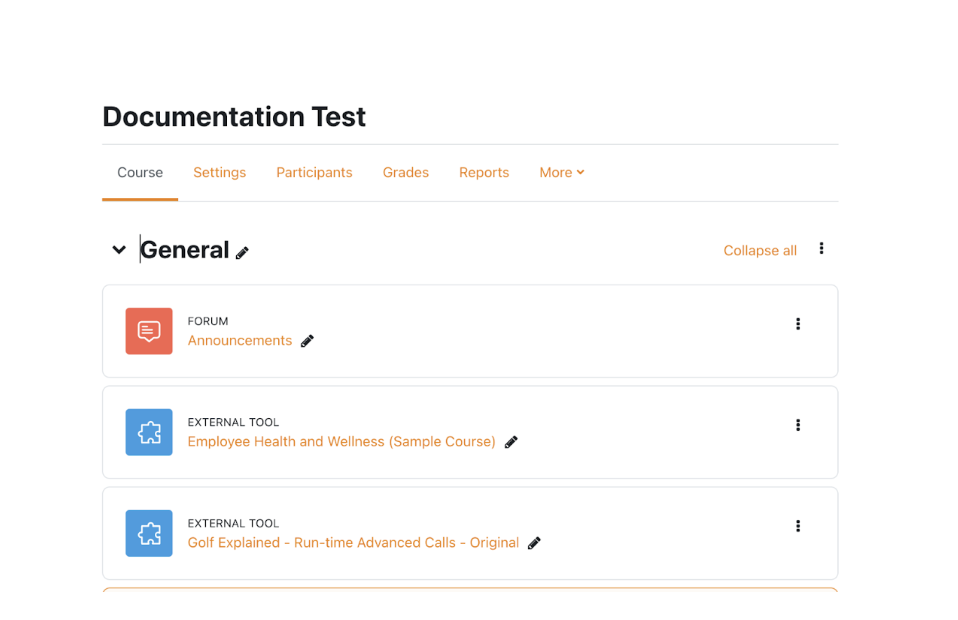Viewport: 958px width, 620px height.
Task: Click the red Forum activity icon
Action: [x=148, y=331]
